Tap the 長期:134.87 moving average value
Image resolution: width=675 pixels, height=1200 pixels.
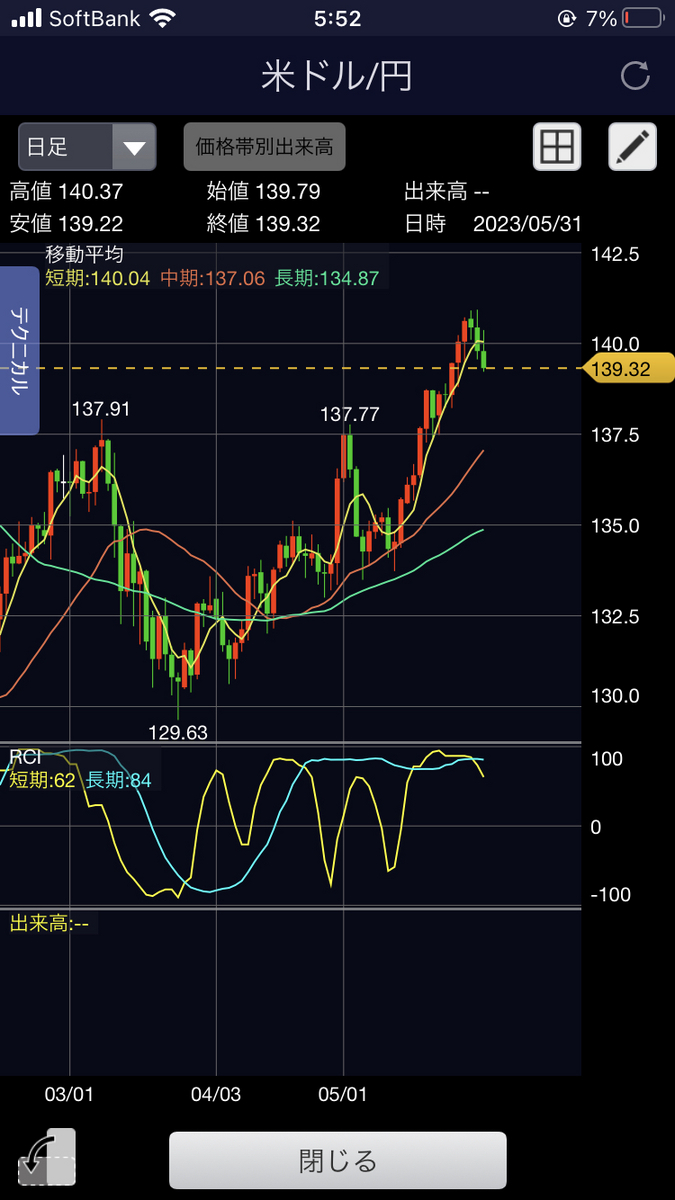click(327, 278)
